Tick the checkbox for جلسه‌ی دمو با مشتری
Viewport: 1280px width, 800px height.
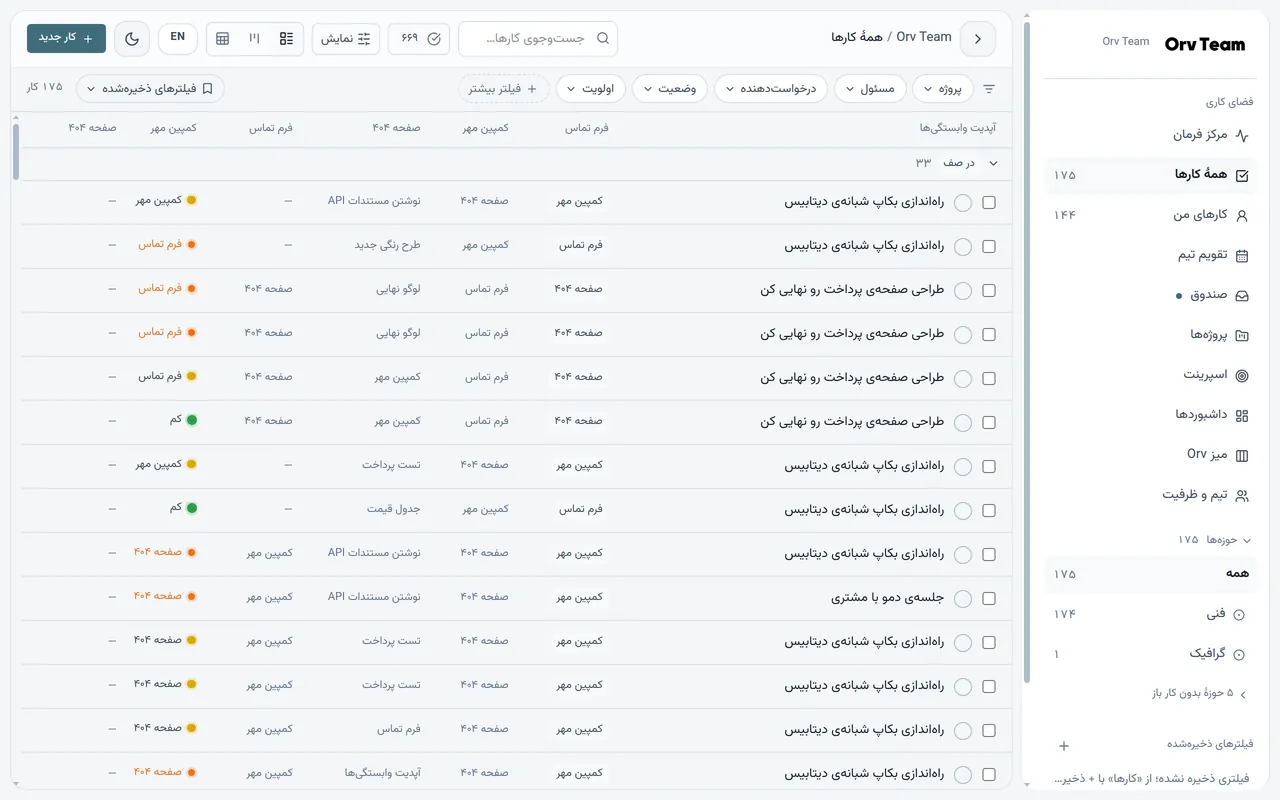(x=989, y=598)
